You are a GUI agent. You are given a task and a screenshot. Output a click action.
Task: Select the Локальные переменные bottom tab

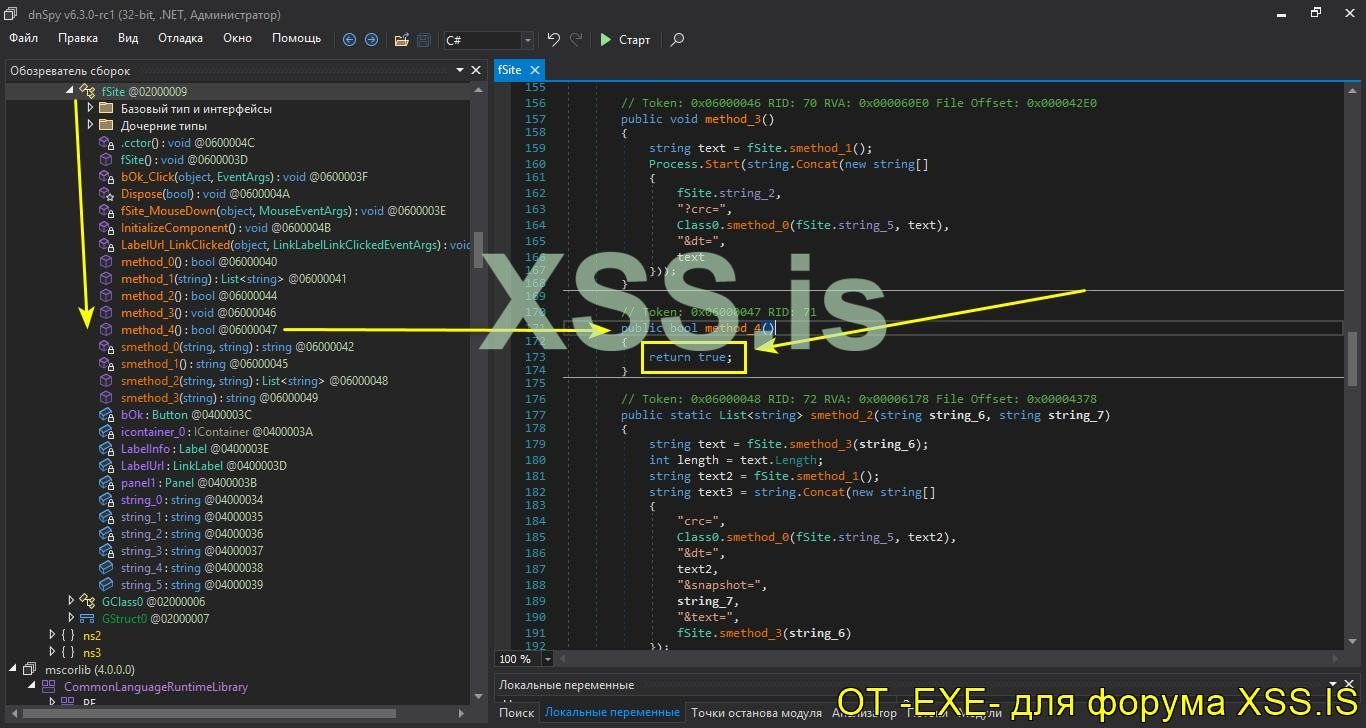point(612,713)
